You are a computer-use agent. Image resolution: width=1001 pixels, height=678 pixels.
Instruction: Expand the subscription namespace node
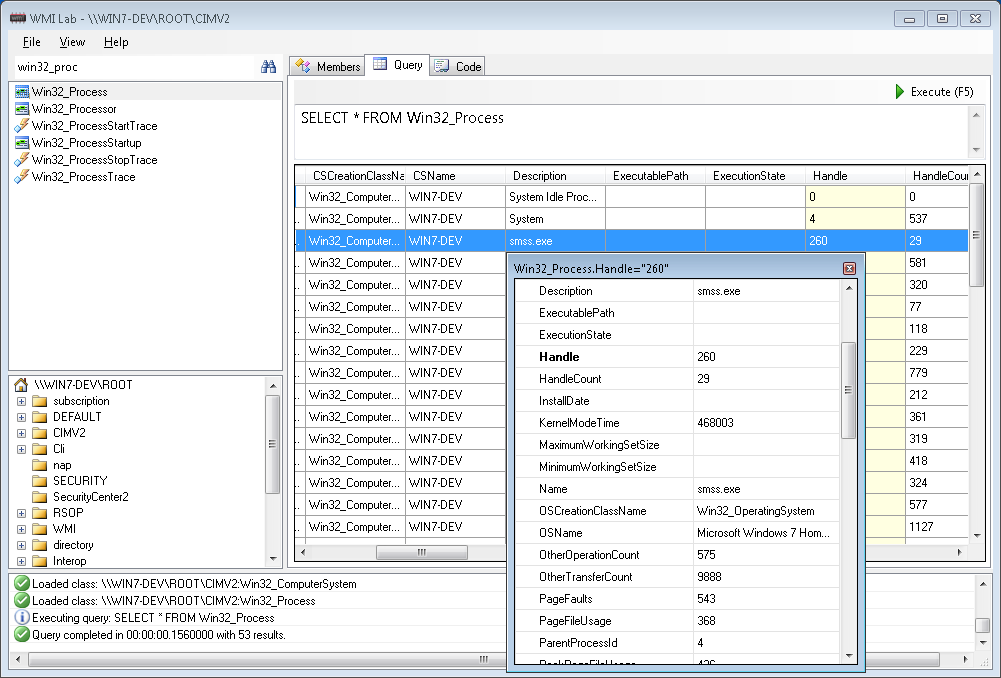point(21,402)
